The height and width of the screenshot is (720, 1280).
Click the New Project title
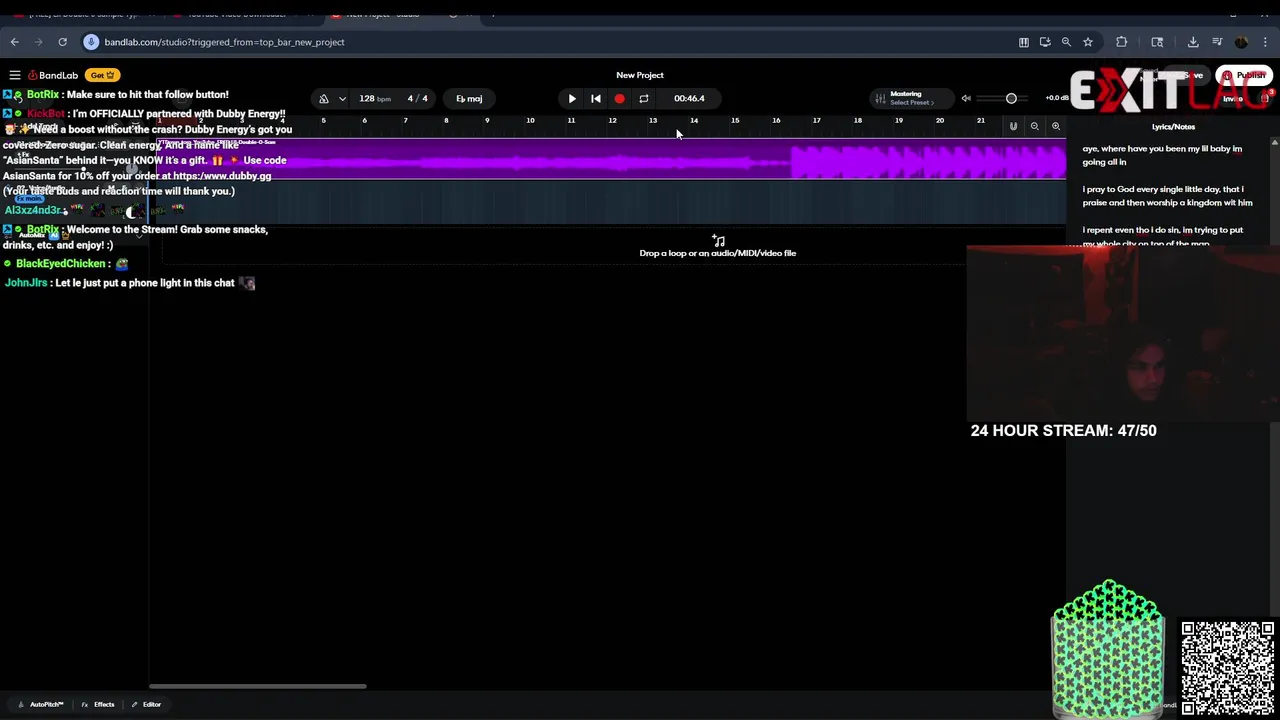640,75
